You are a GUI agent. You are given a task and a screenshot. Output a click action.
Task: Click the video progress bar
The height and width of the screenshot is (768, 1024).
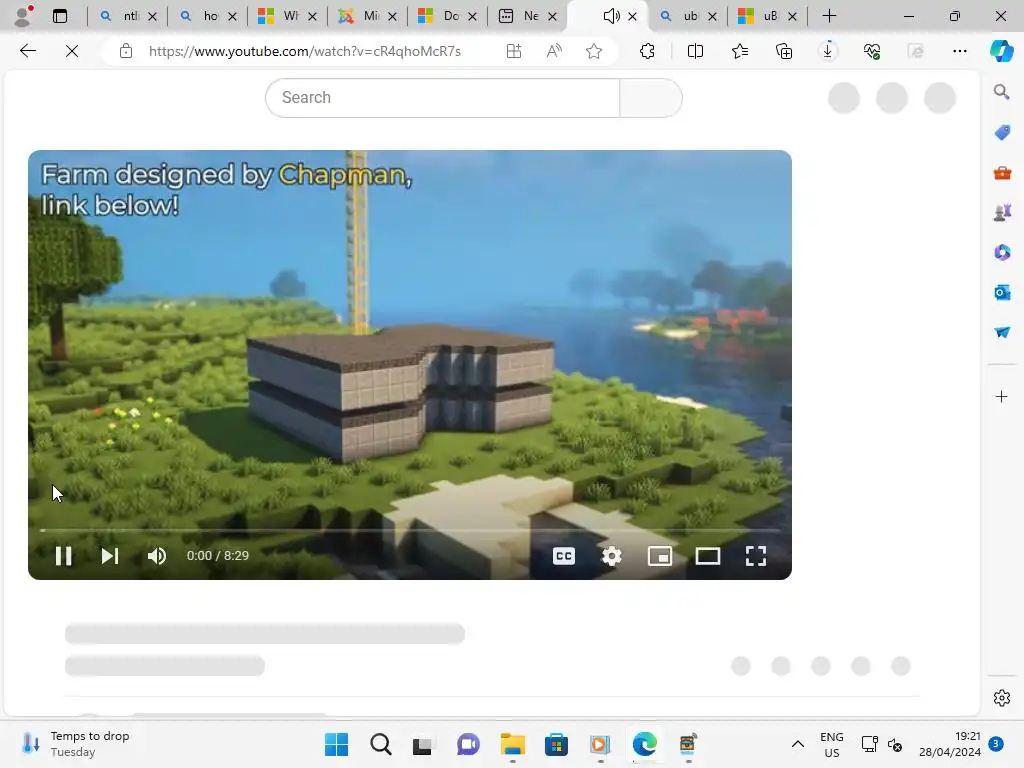409,530
